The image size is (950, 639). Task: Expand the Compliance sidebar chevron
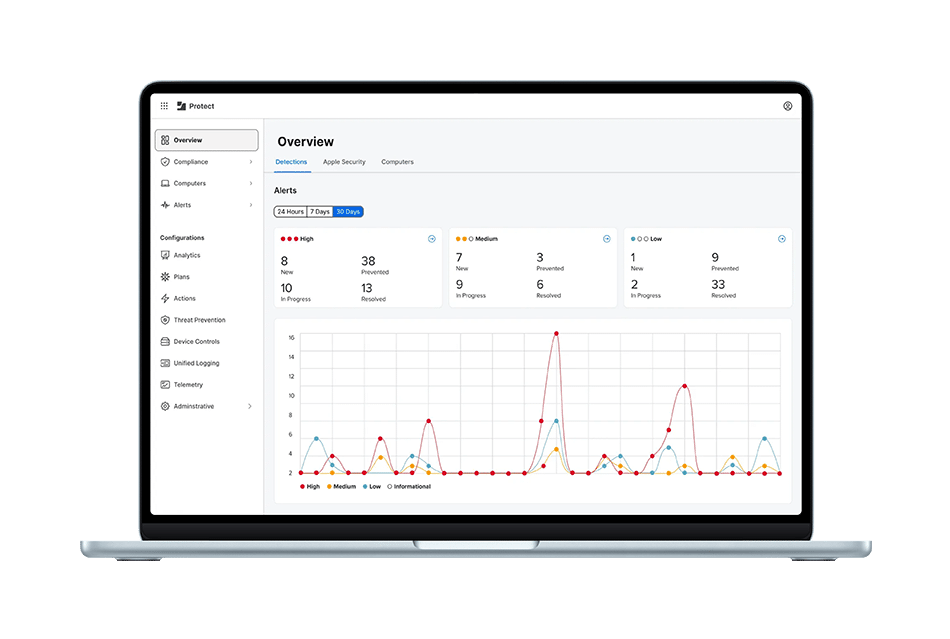tap(250, 162)
